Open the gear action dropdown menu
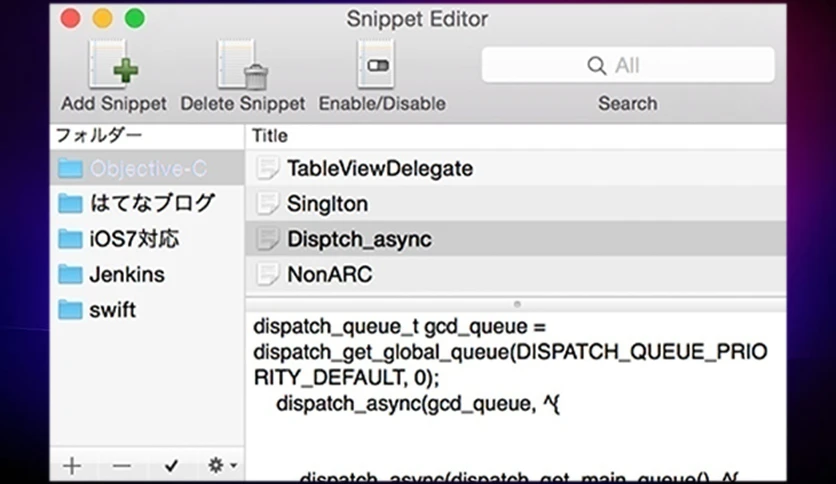Image resolution: width=836 pixels, height=484 pixels. (x=222, y=465)
